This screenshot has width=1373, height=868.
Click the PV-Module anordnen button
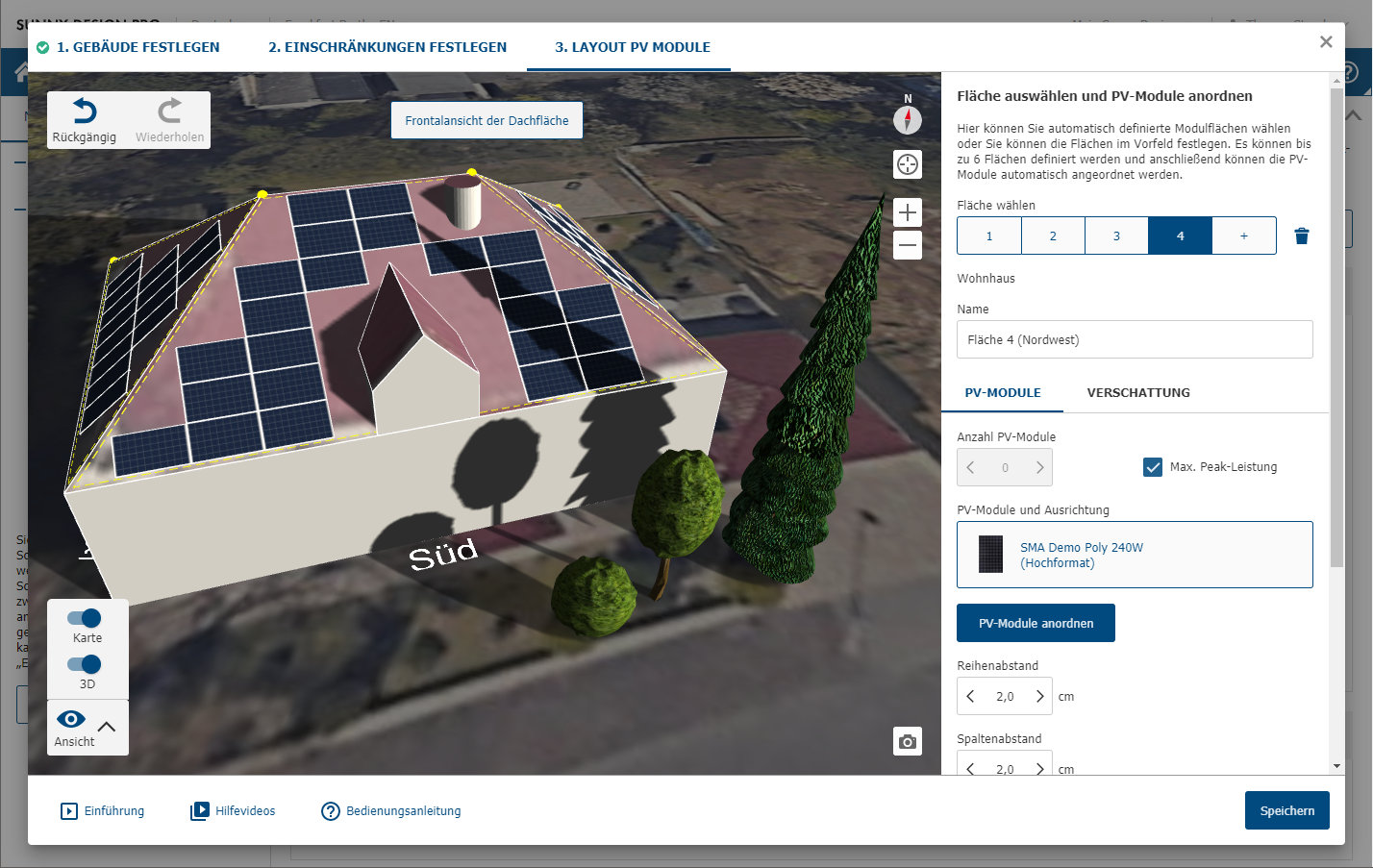(x=1036, y=622)
